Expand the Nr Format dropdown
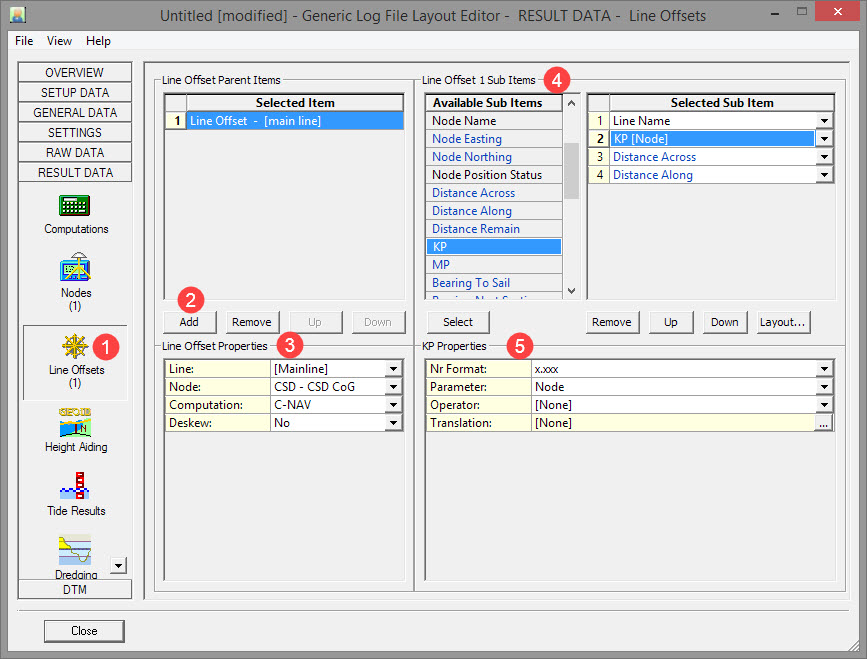The height and width of the screenshot is (659, 867). coord(824,369)
